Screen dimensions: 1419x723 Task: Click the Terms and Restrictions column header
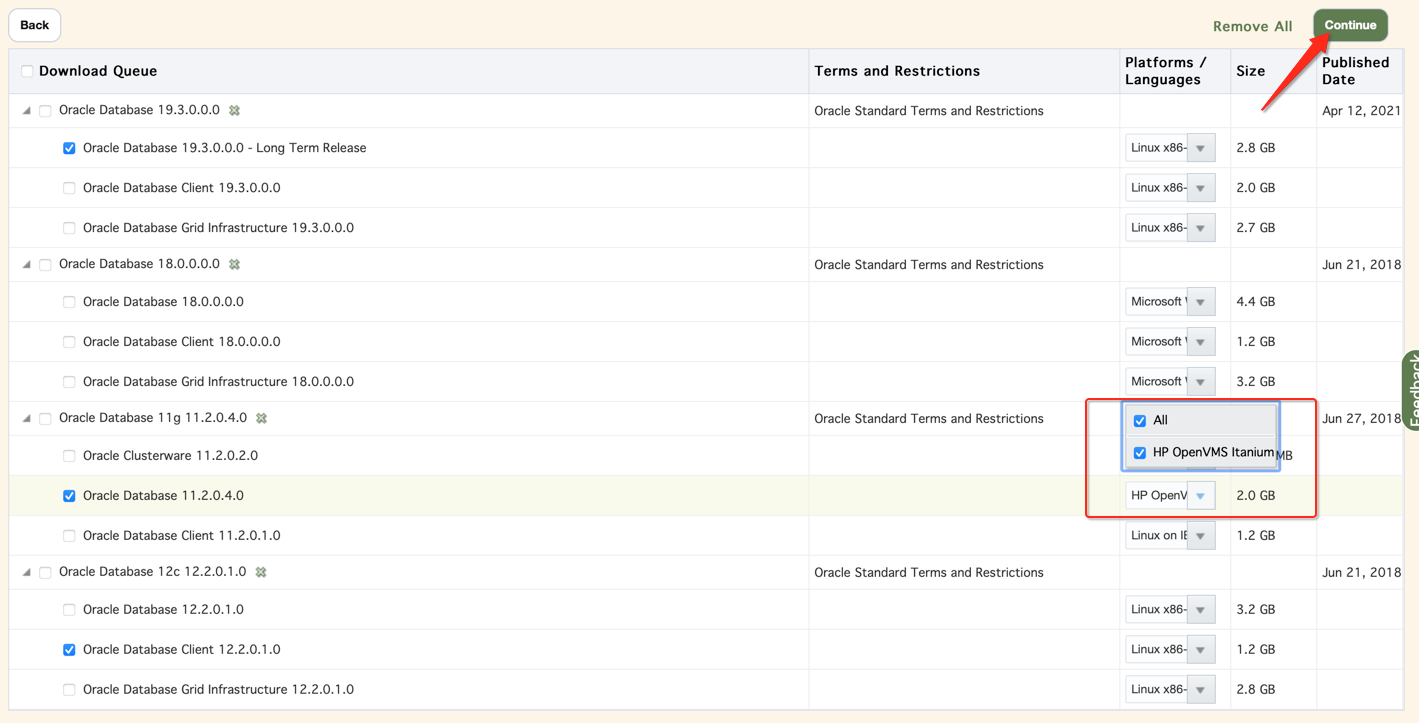(x=897, y=71)
